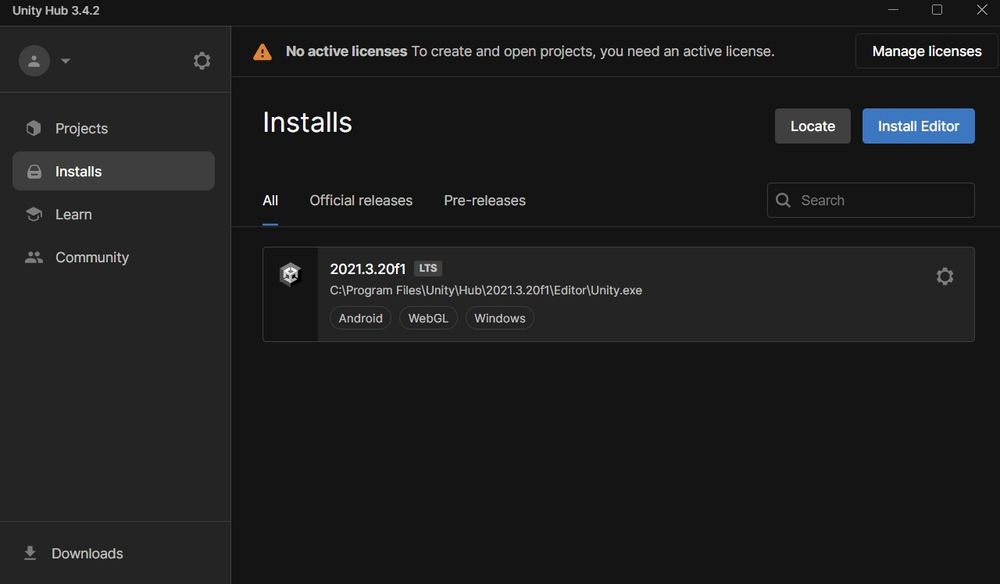Switch to the Official releases tab
This screenshot has width=1000, height=584.
pos(361,200)
